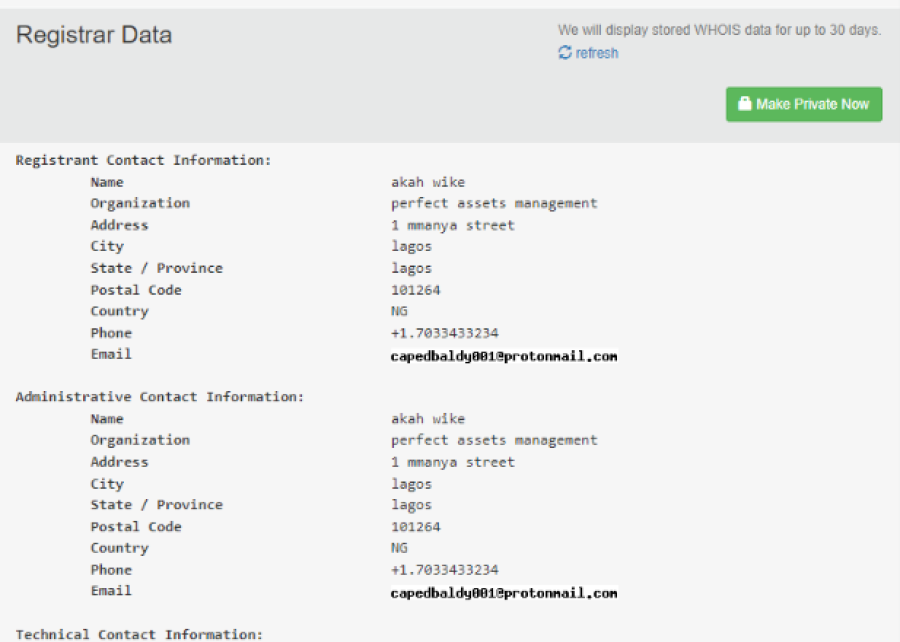Click the administrative State / Province label
The width and height of the screenshot is (900, 642).
156,505
